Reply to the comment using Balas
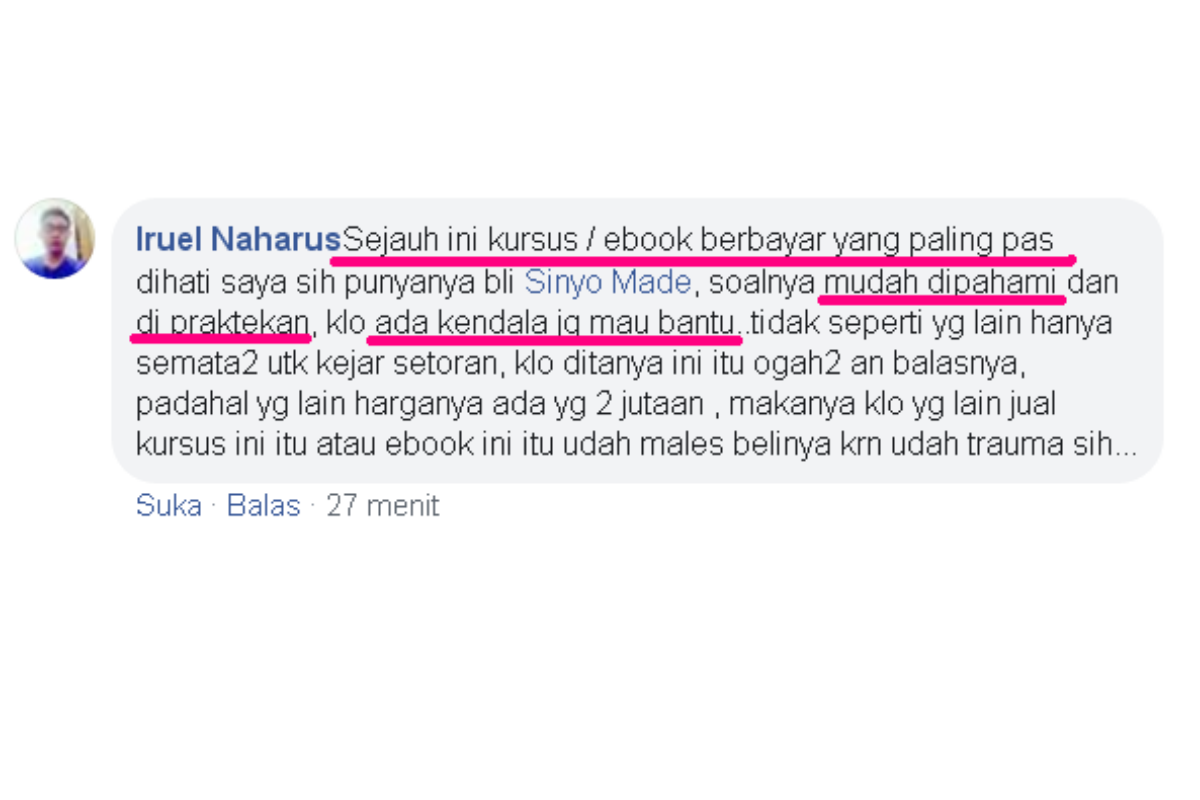Viewport: 1200px width, 800px height. tap(264, 505)
